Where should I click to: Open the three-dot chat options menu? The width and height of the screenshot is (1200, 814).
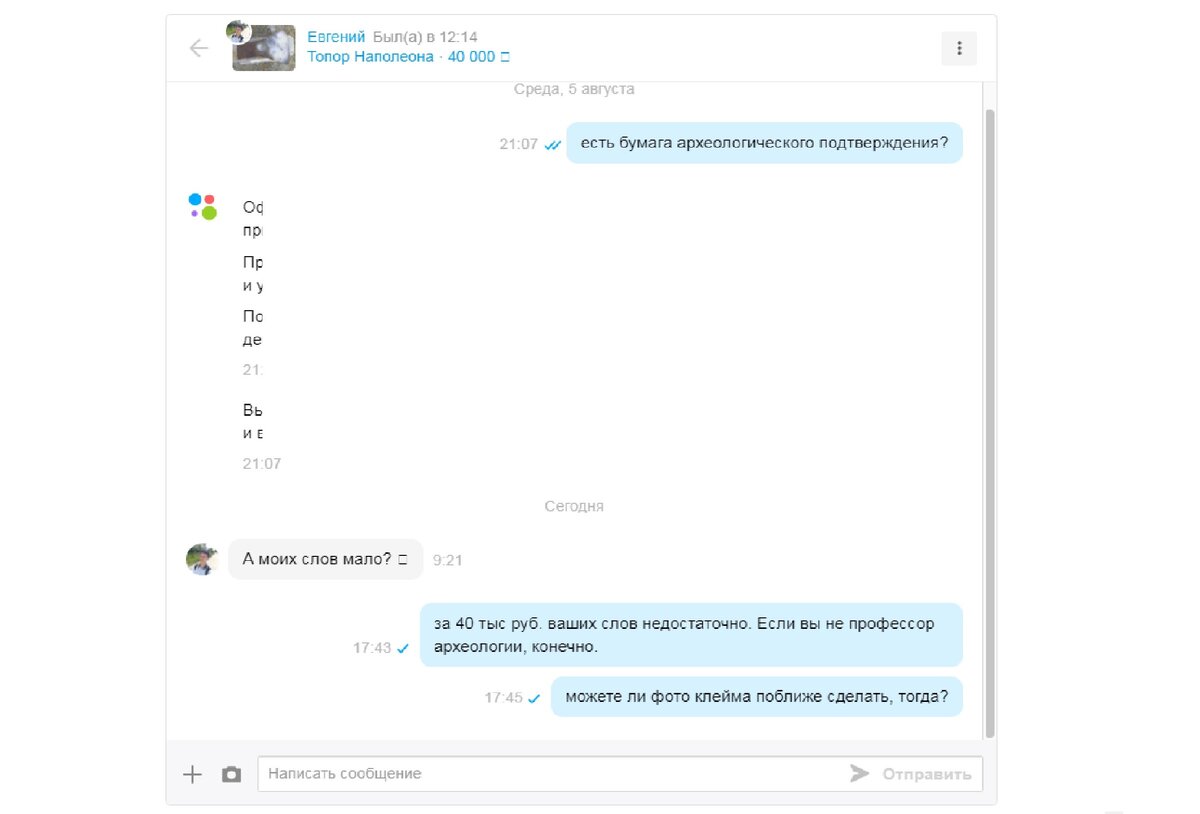click(959, 48)
